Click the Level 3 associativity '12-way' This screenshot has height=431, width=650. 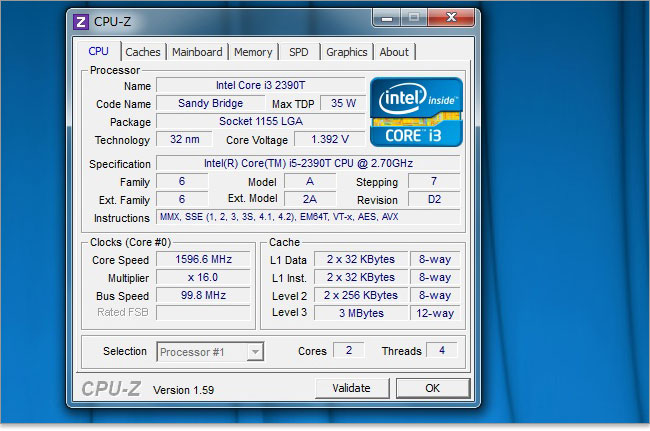point(435,313)
